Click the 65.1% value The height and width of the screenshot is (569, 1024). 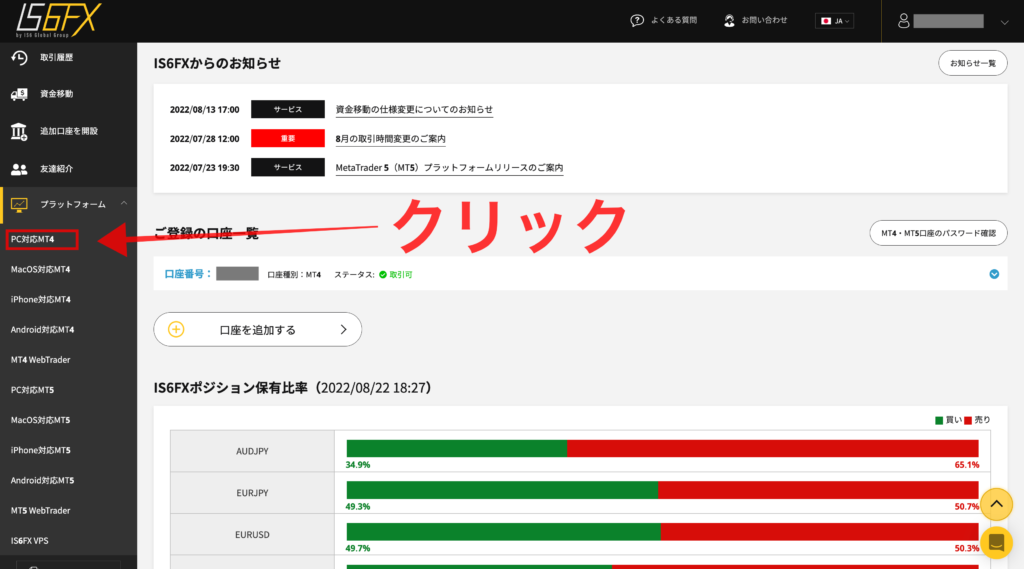[x=967, y=465]
